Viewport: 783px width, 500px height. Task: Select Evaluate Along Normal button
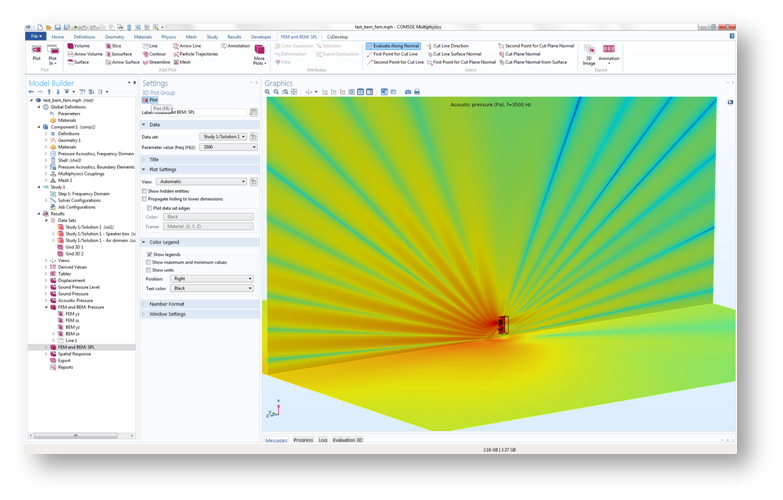click(x=393, y=46)
